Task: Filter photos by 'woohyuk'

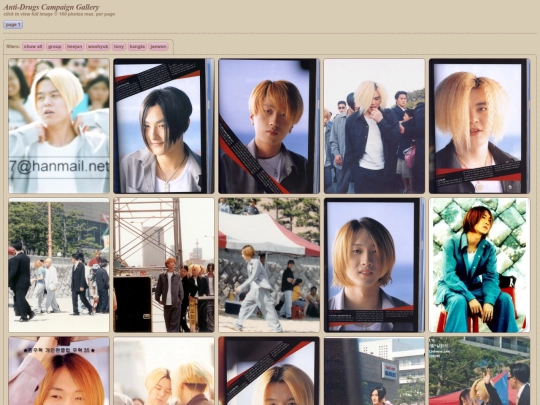Action: pos(98,46)
